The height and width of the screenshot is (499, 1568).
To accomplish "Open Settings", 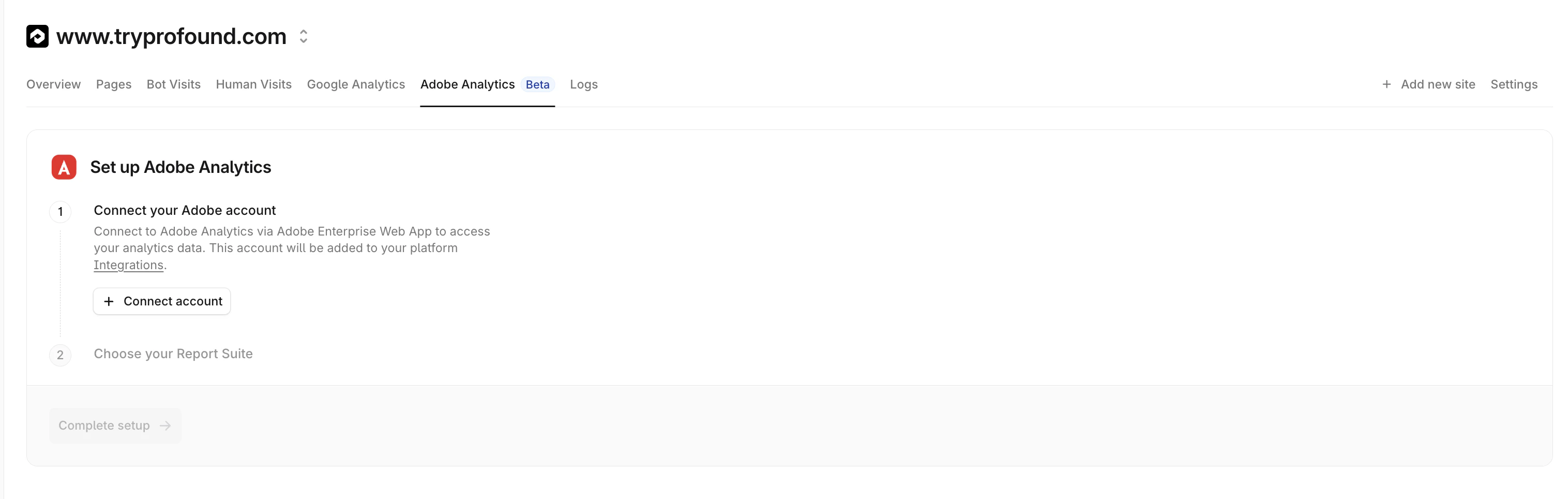I will (x=1514, y=85).
